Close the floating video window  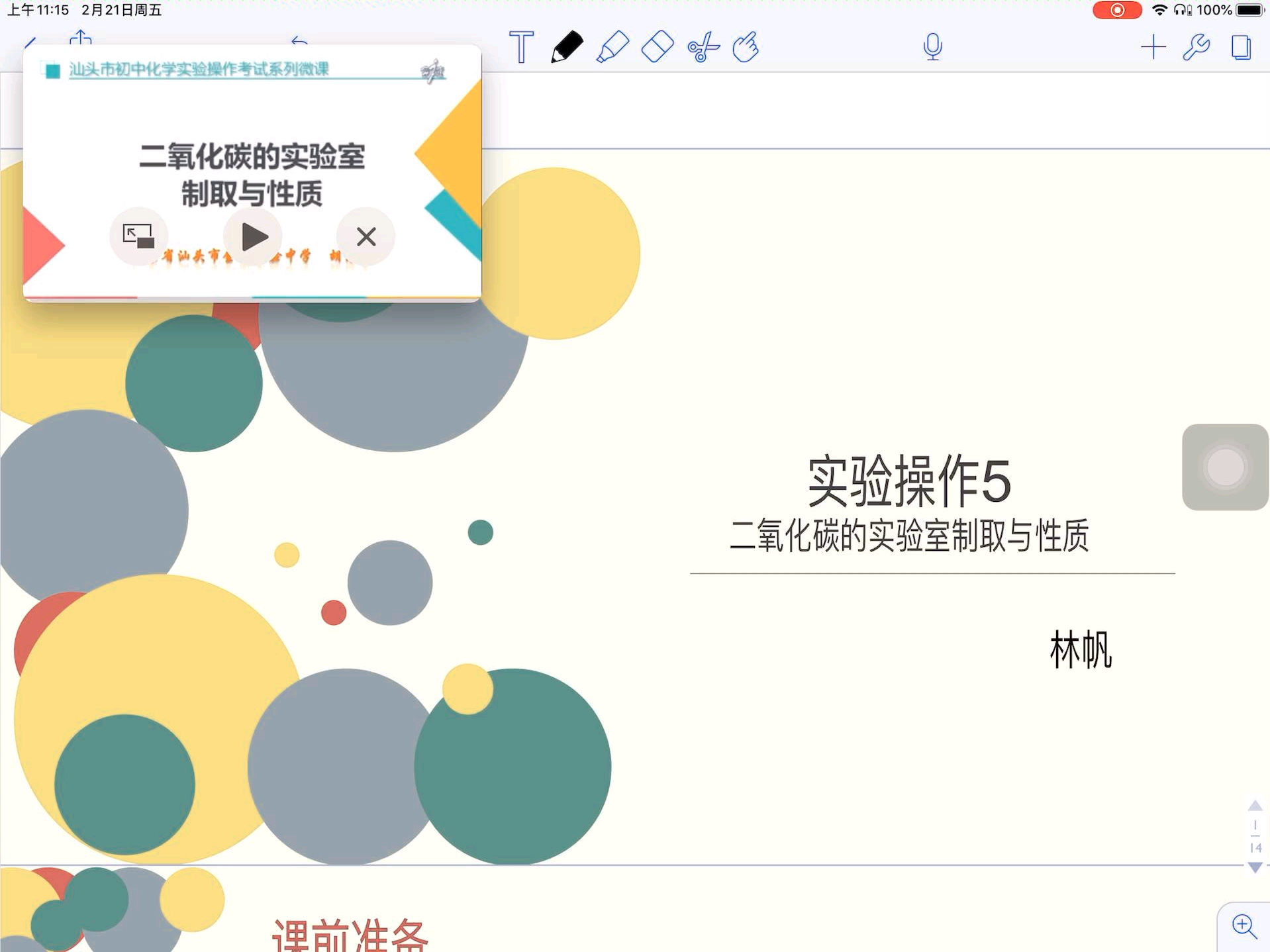tap(366, 236)
